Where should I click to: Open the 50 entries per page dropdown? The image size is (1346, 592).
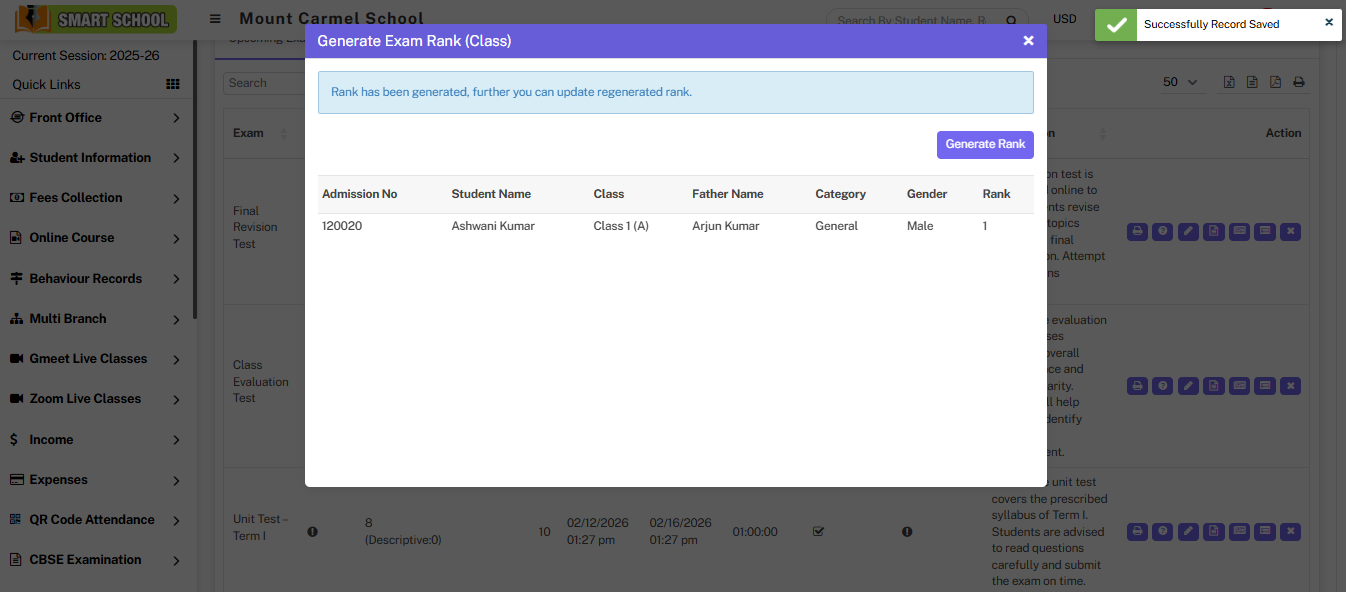1181,82
